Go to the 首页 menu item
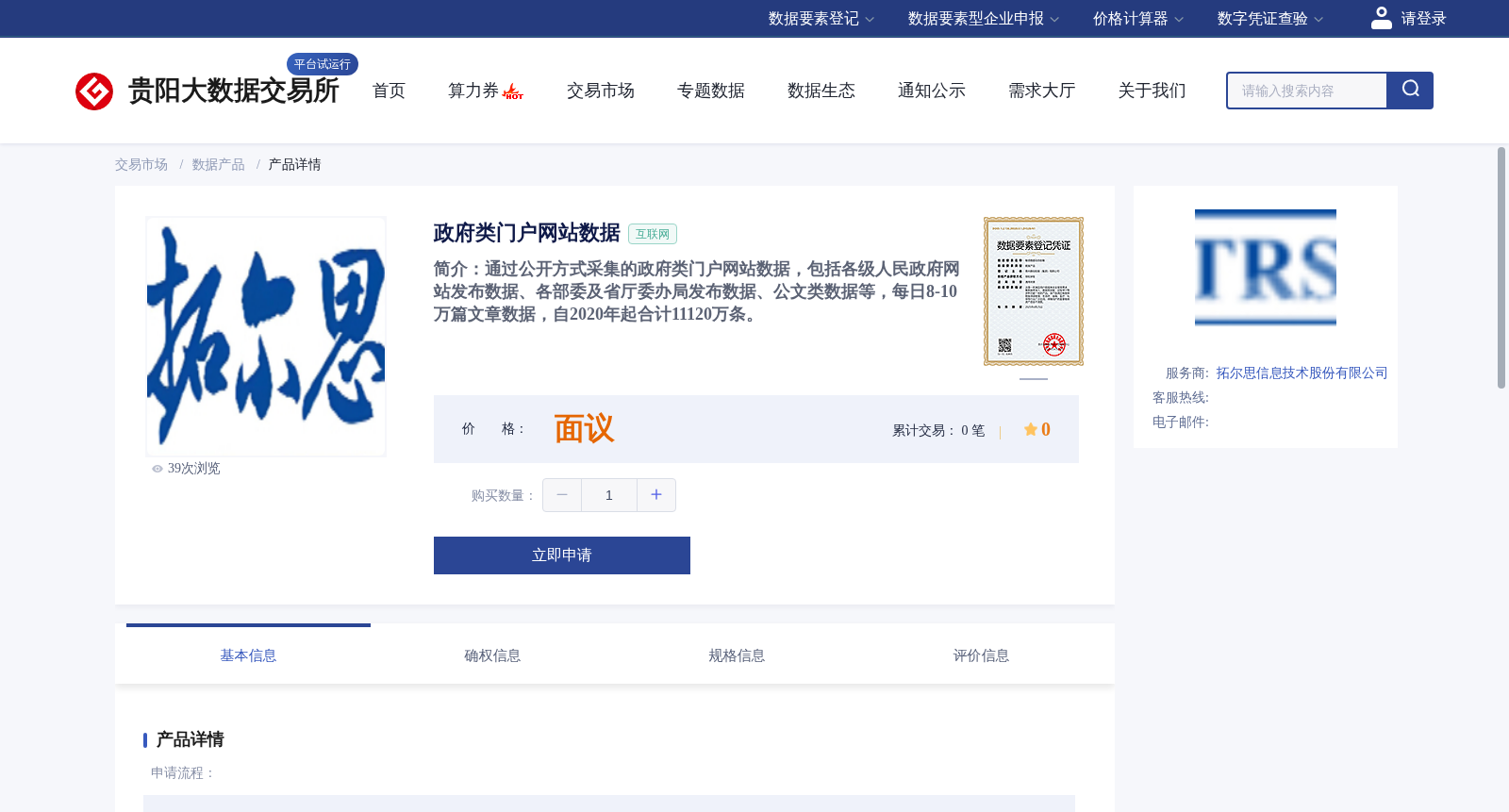 click(389, 91)
